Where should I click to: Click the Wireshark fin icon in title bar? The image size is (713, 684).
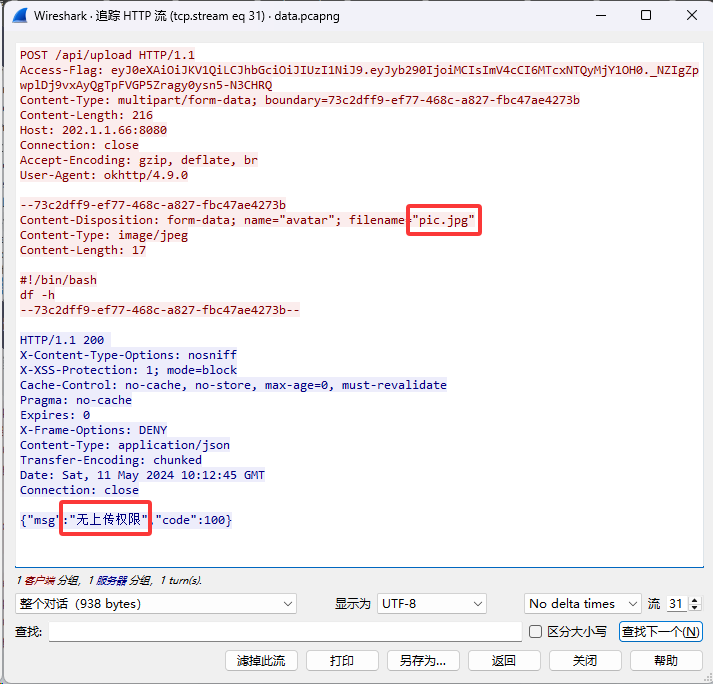click(x=19, y=16)
